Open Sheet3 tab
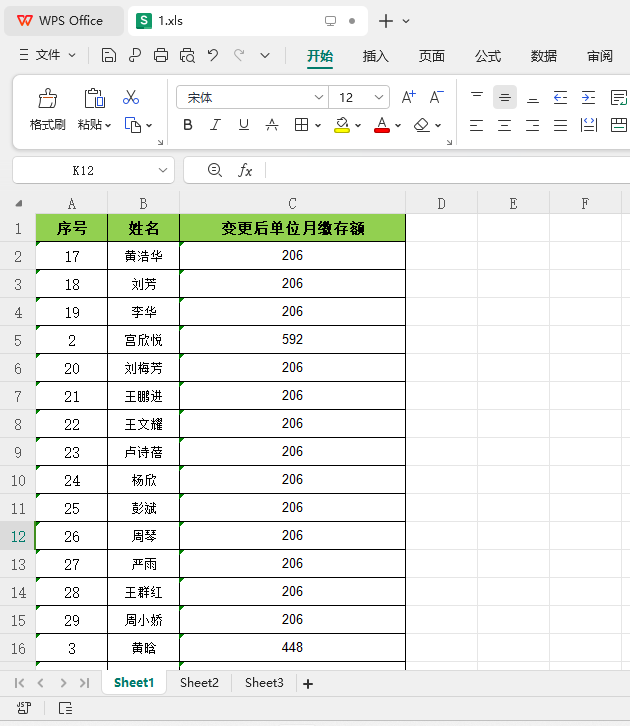Image resolution: width=630 pixels, height=726 pixels. (x=264, y=682)
